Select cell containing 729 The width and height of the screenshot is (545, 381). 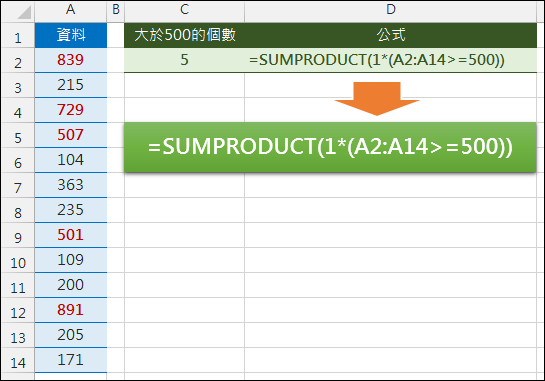click(71, 110)
